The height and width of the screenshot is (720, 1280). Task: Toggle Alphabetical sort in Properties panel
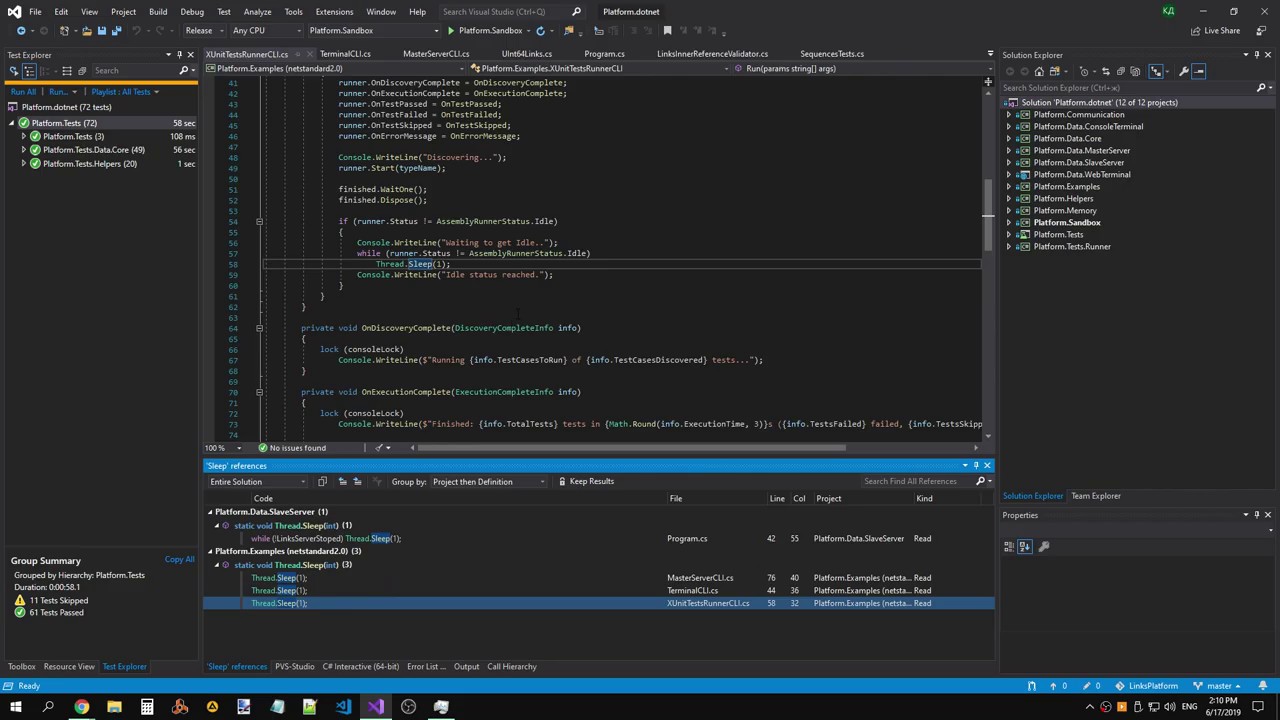(x=1025, y=547)
